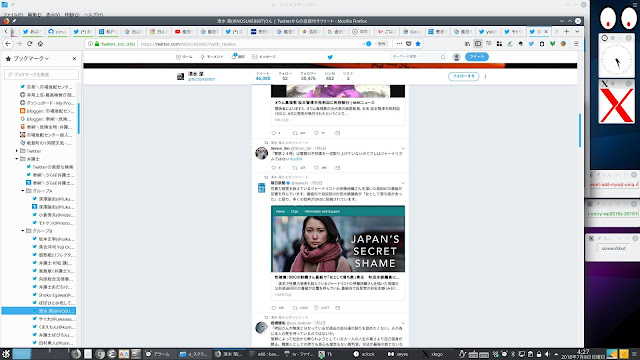Switch to the first Twitter tab
This screenshot has height=360, width=640.
[x=32, y=31]
